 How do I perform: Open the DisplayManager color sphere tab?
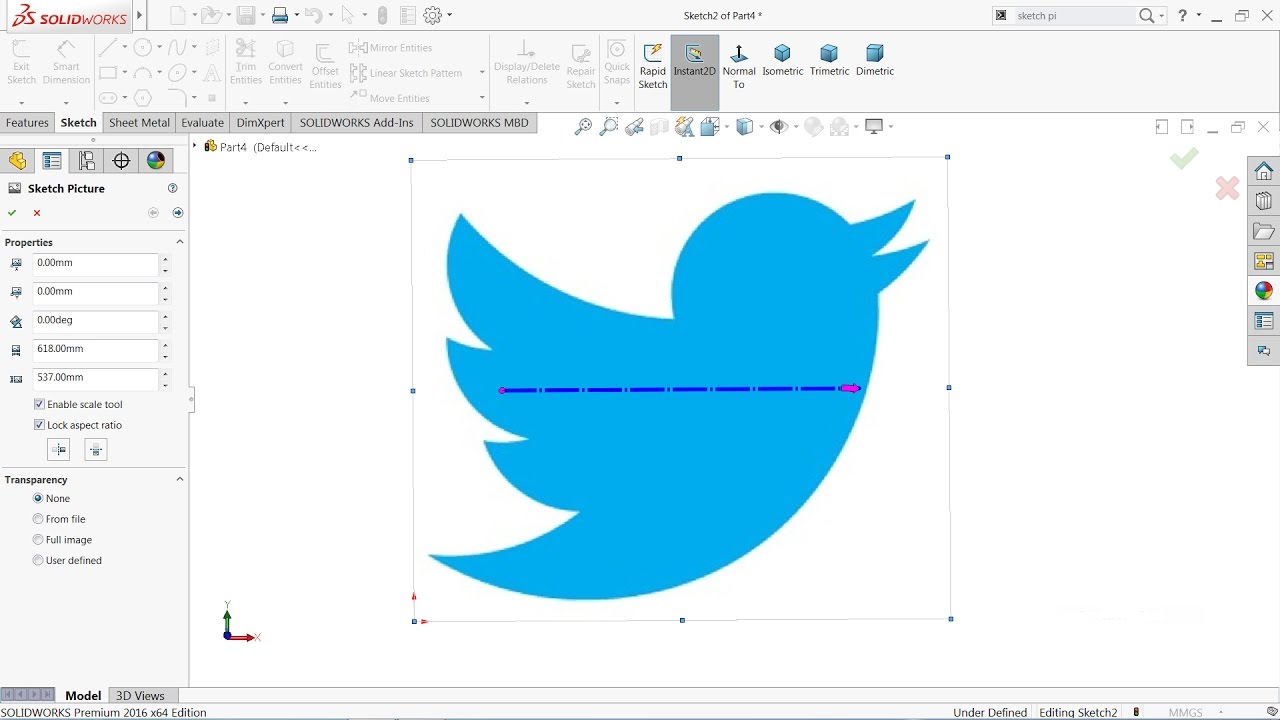point(156,161)
